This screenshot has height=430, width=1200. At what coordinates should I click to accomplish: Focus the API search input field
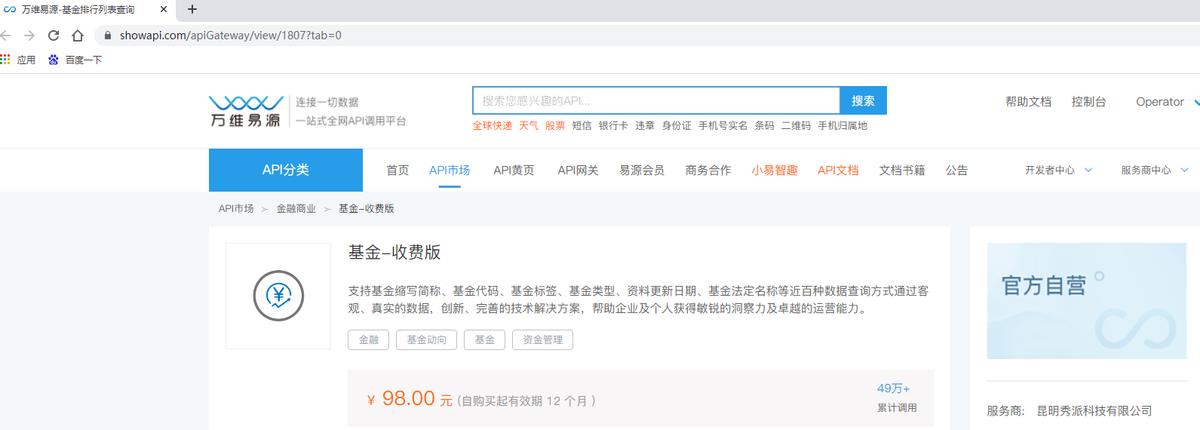[656, 100]
